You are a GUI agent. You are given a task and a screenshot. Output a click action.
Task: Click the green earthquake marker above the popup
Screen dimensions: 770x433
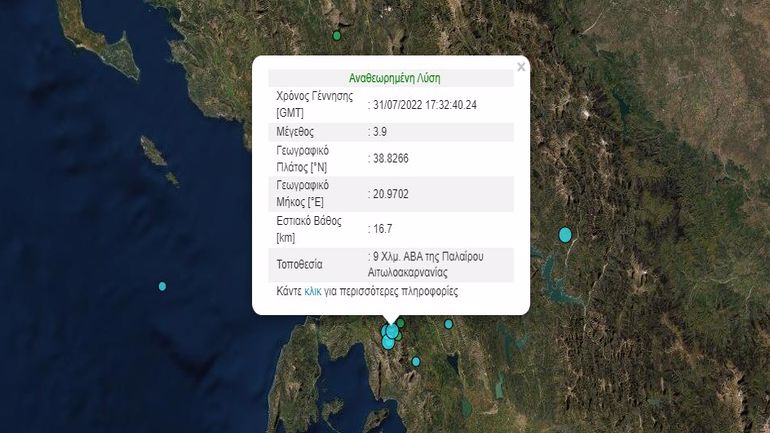pyautogui.click(x=337, y=35)
